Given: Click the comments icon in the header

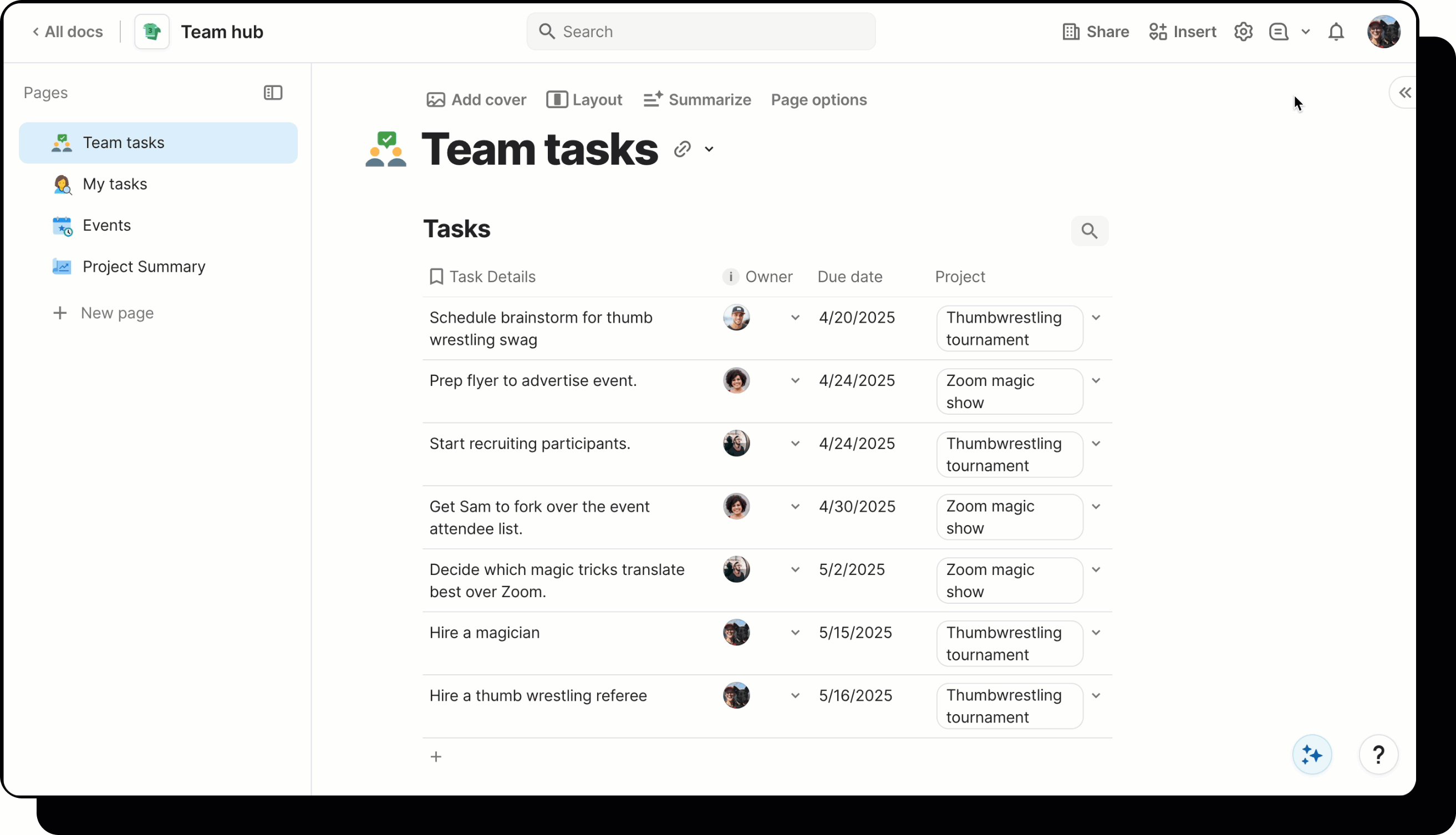Looking at the screenshot, I should point(1278,32).
